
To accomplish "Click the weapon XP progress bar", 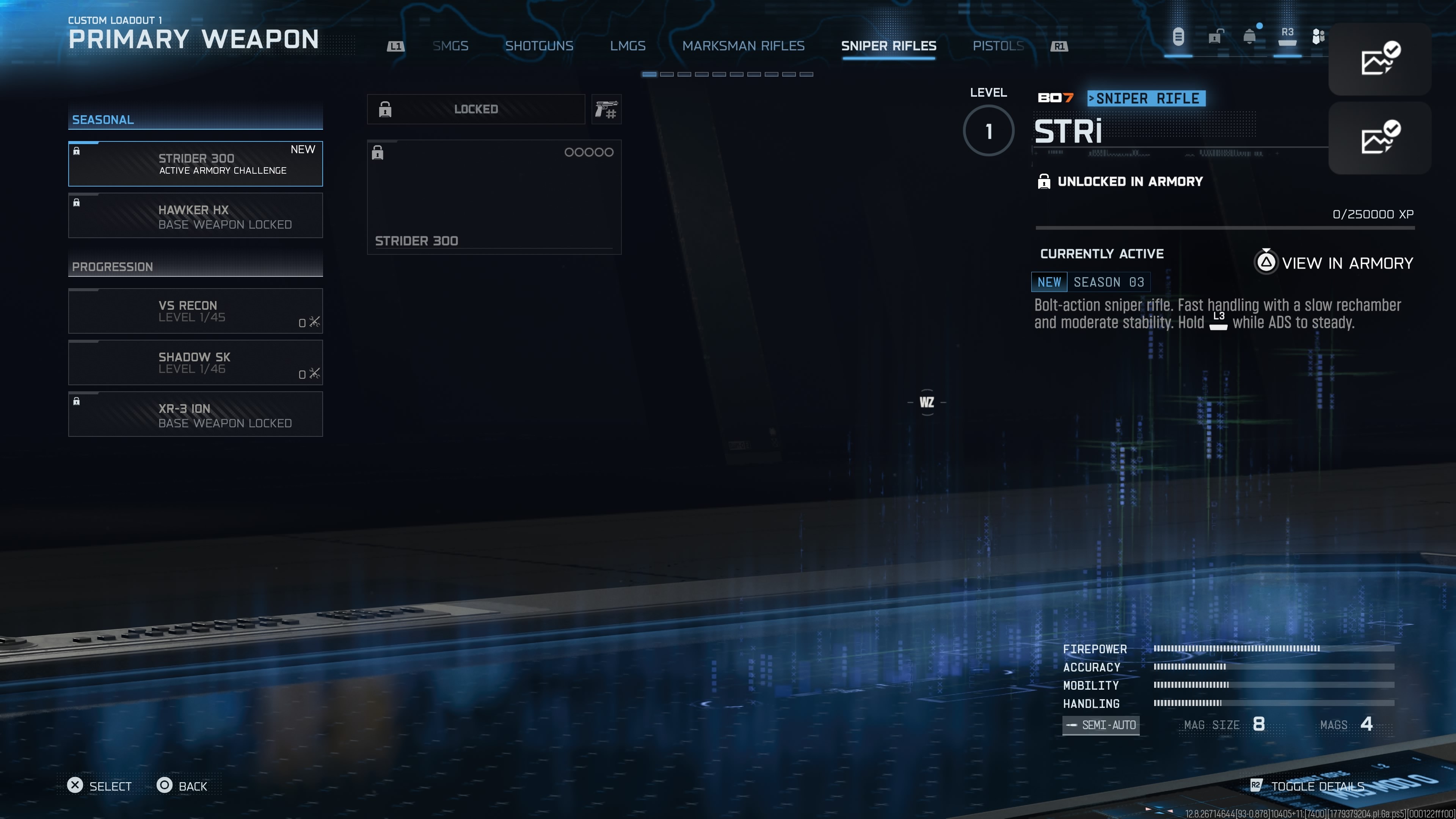I will [1225, 228].
